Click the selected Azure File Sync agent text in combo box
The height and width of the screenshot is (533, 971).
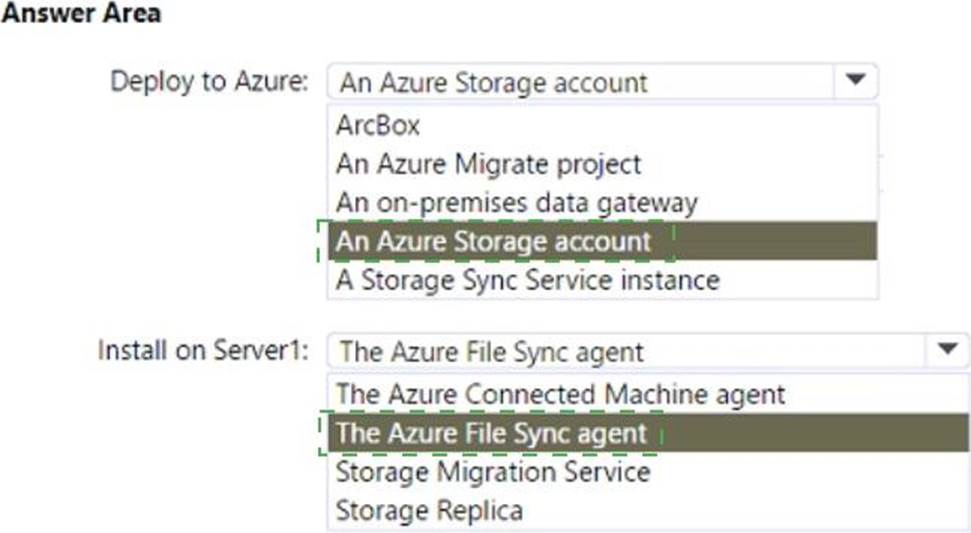coord(492,351)
